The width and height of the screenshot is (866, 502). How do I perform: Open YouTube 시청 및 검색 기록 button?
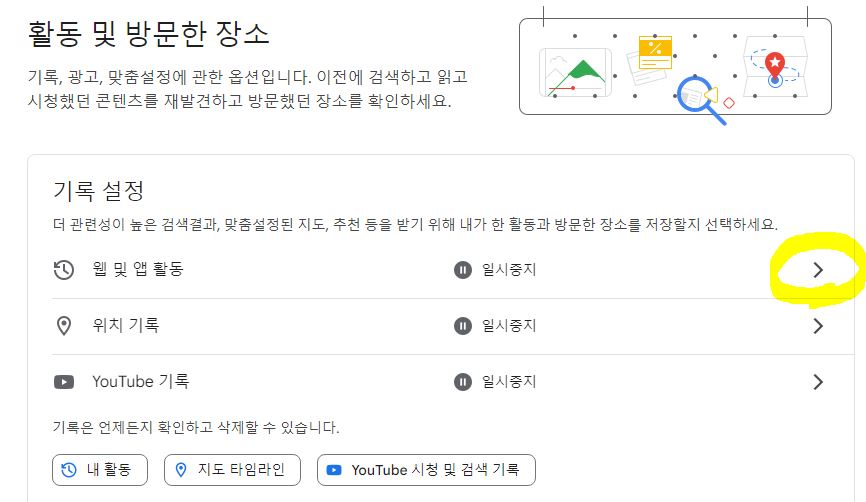pyautogui.click(x=426, y=470)
